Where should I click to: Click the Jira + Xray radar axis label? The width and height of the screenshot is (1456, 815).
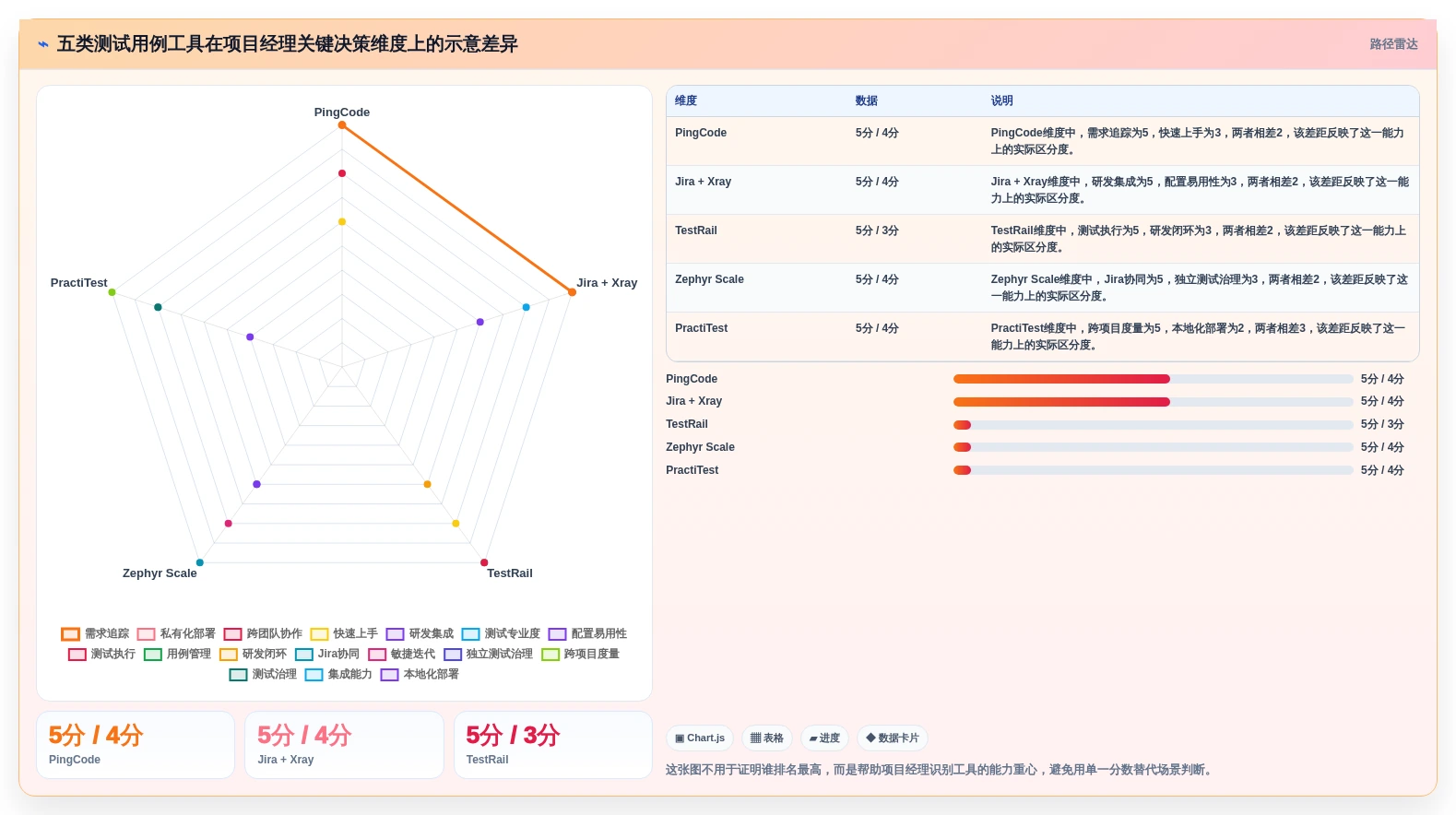607,282
